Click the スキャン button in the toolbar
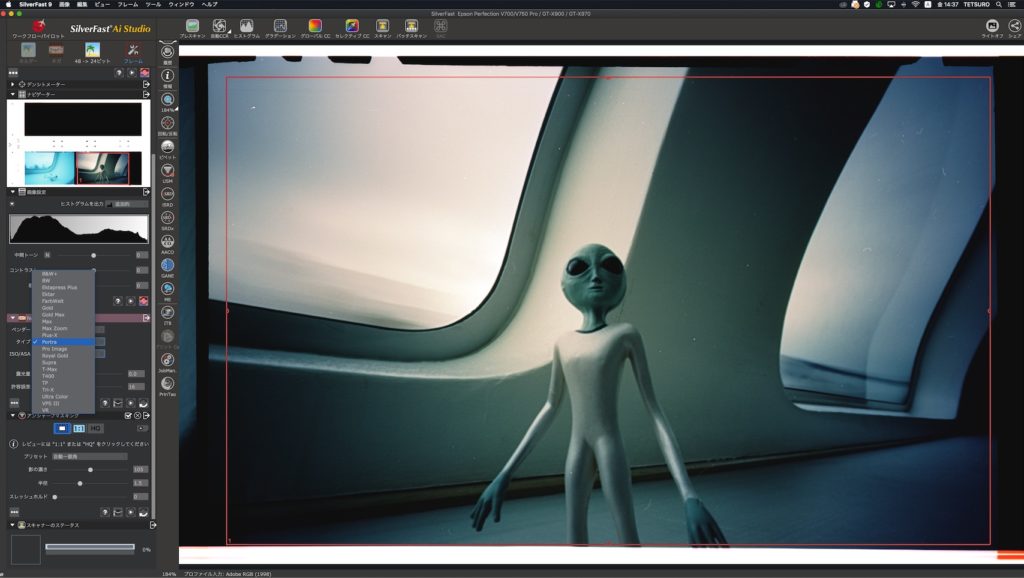1024x578 pixels. pyautogui.click(x=383, y=26)
